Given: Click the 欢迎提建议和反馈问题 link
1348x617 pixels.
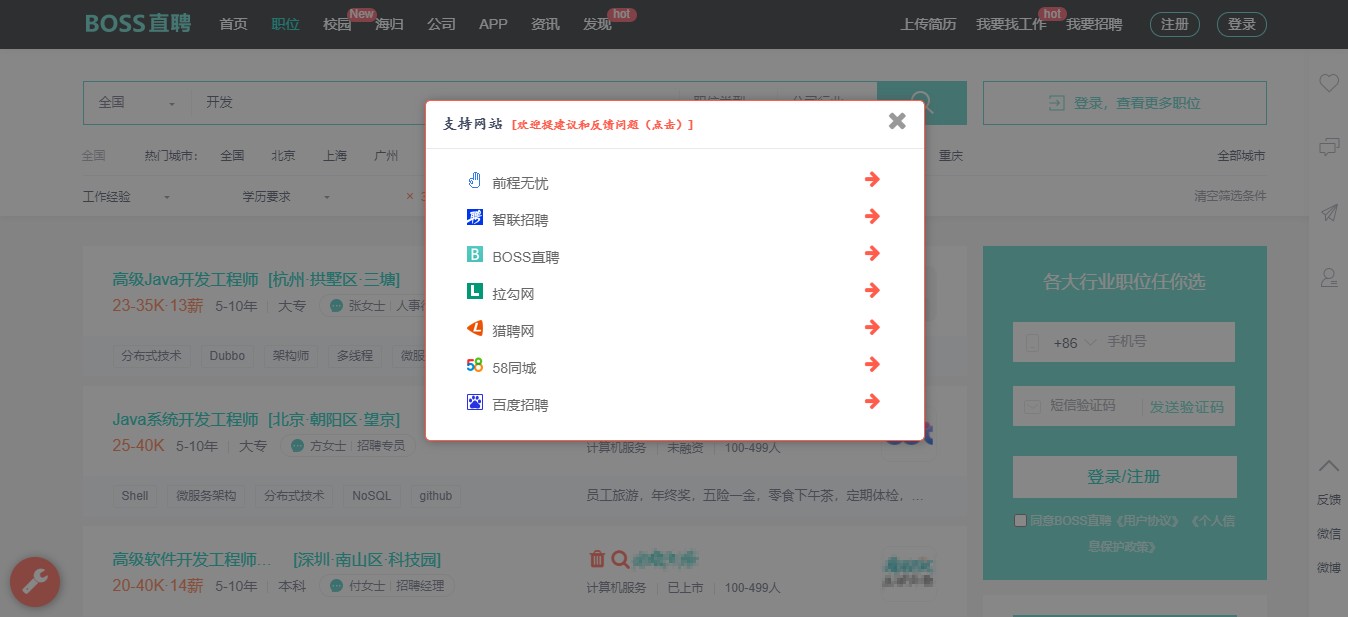Looking at the screenshot, I should coord(602,125).
